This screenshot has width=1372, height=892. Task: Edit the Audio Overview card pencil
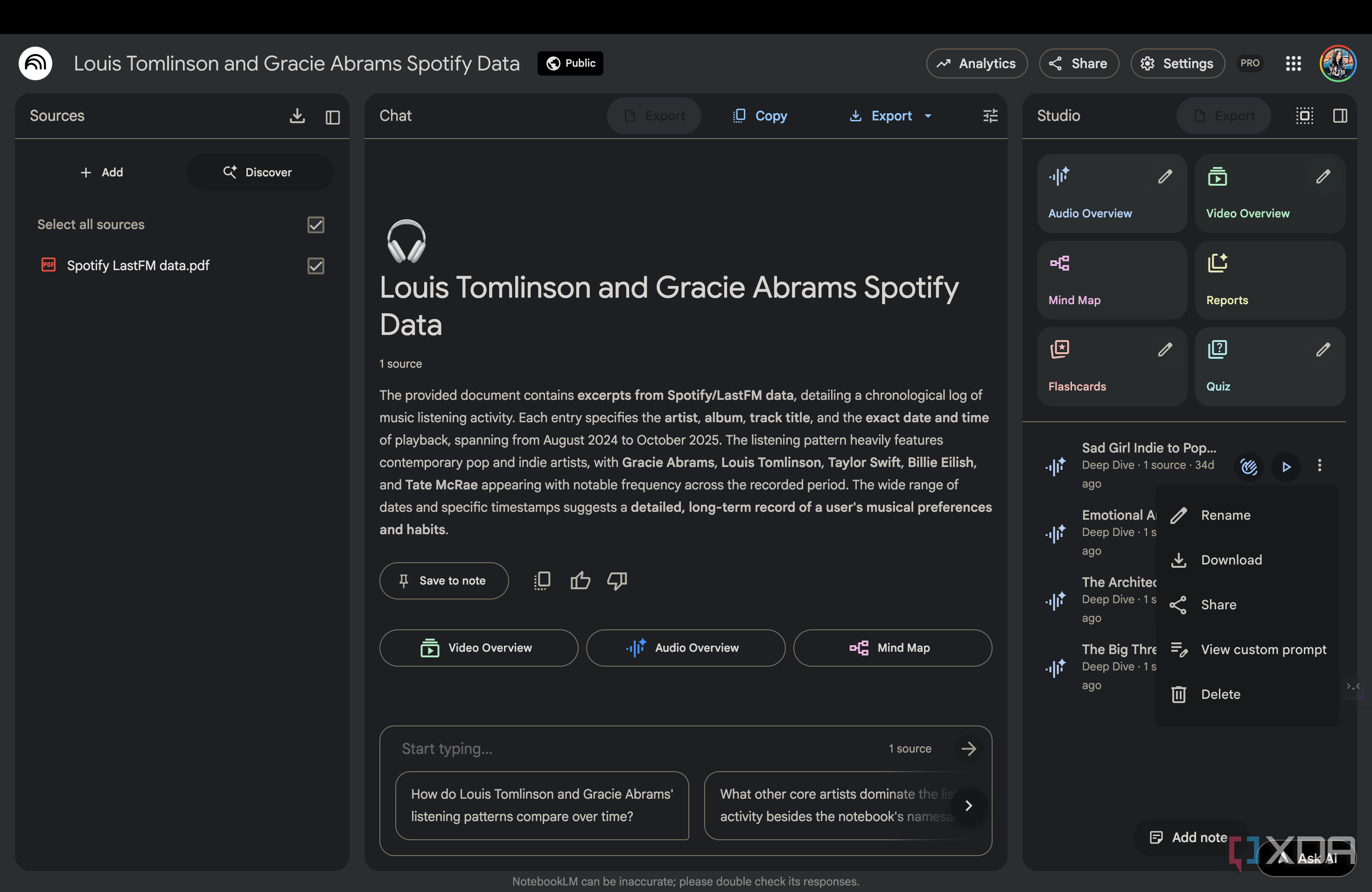coord(1165,176)
